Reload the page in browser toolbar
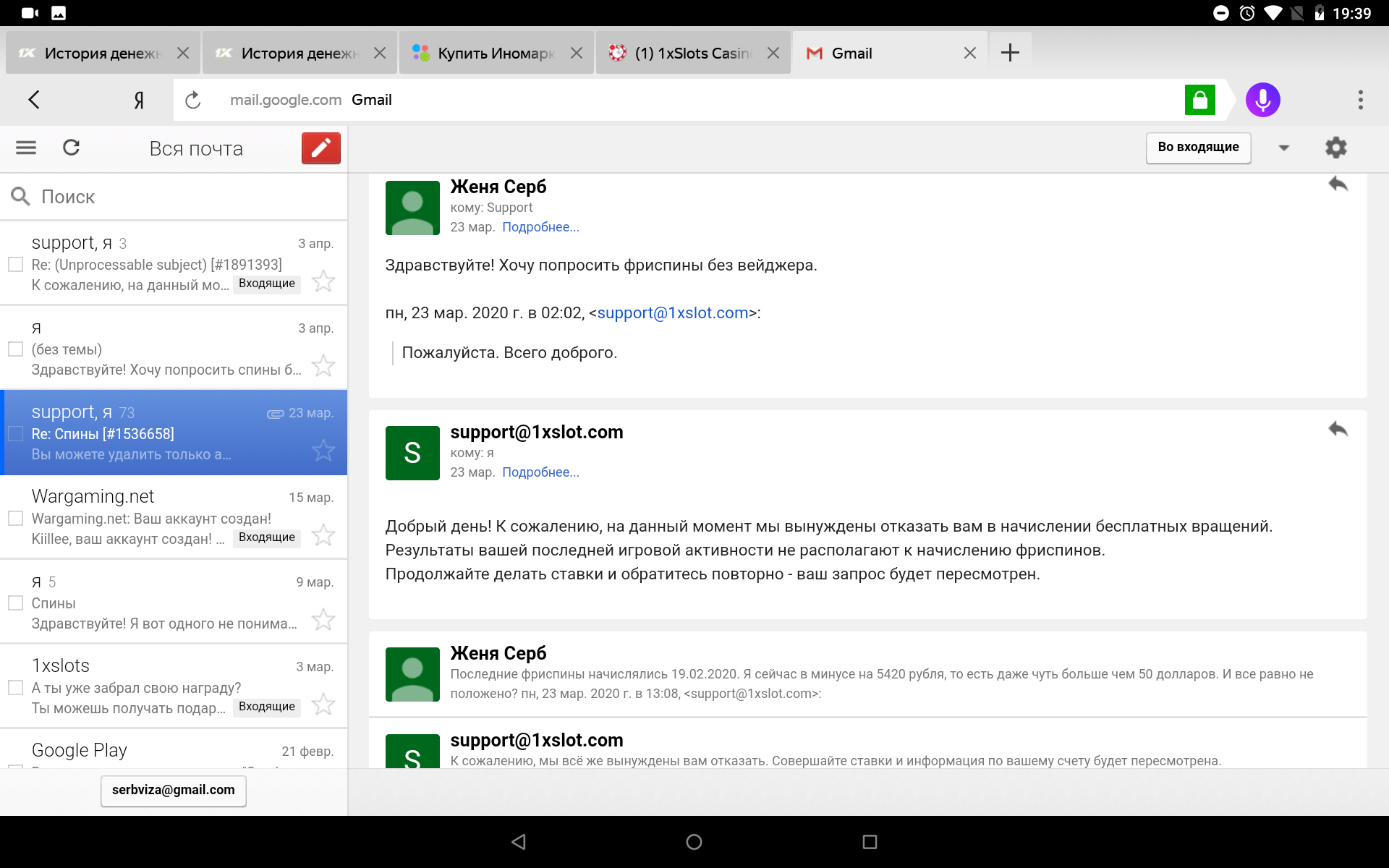The width and height of the screenshot is (1389, 868). 192,100
